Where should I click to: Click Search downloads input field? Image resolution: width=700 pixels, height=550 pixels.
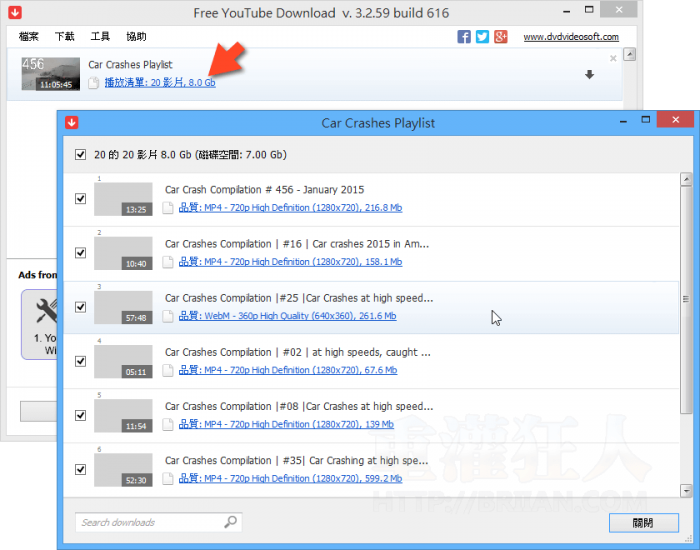coord(158,522)
